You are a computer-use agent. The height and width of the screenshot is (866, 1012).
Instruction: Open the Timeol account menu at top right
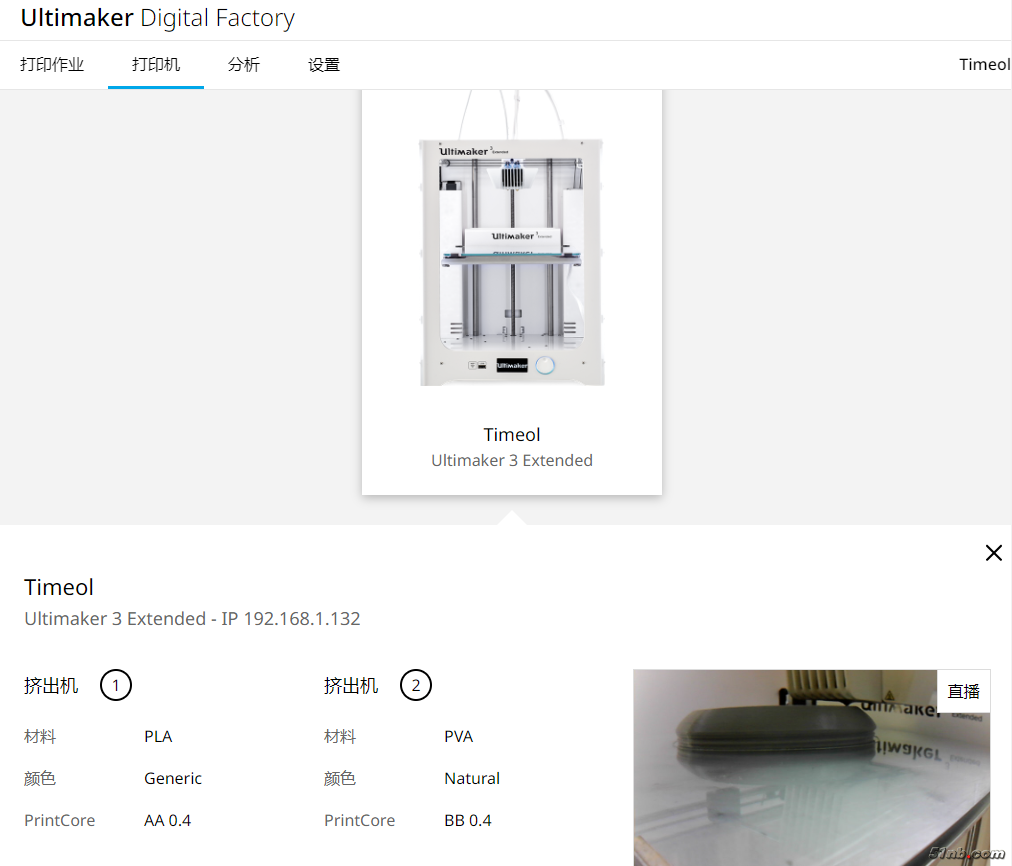pos(984,65)
